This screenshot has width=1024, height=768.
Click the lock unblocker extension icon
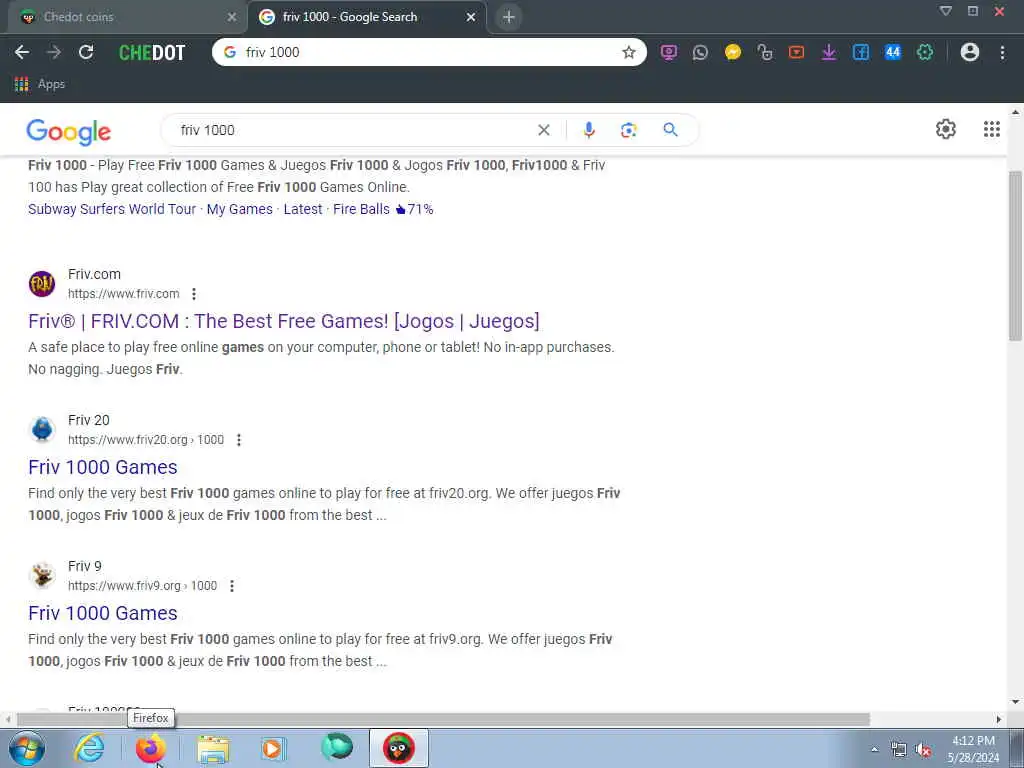(x=765, y=52)
